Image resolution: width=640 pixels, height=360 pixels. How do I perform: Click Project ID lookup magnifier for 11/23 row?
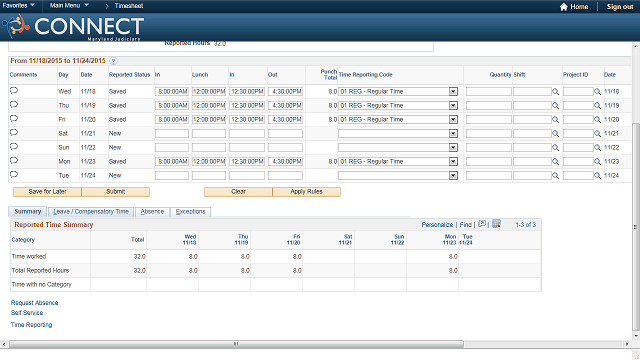click(x=598, y=162)
